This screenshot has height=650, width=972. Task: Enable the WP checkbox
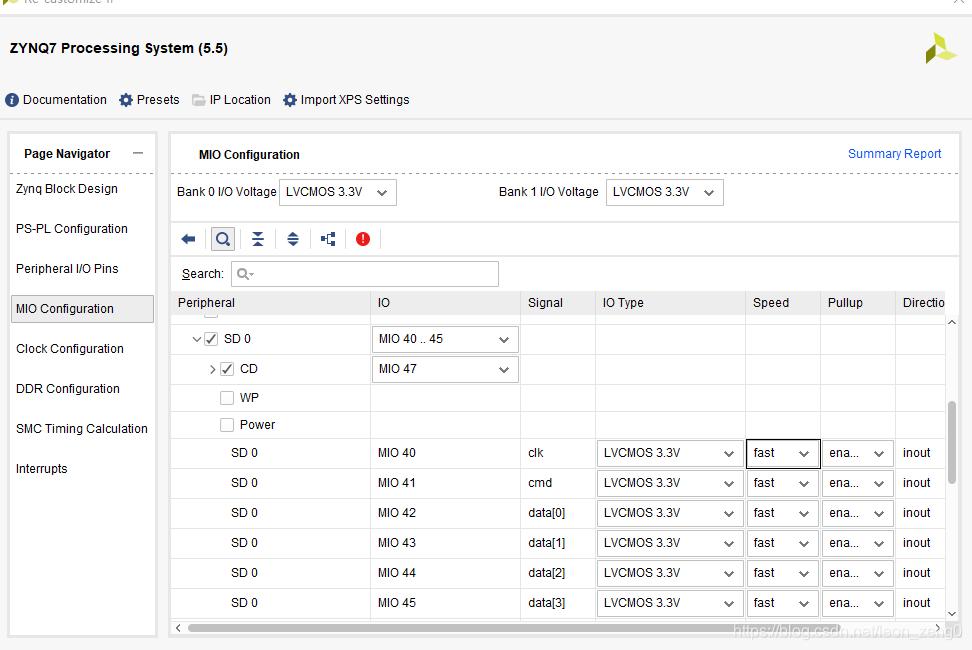[227, 397]
